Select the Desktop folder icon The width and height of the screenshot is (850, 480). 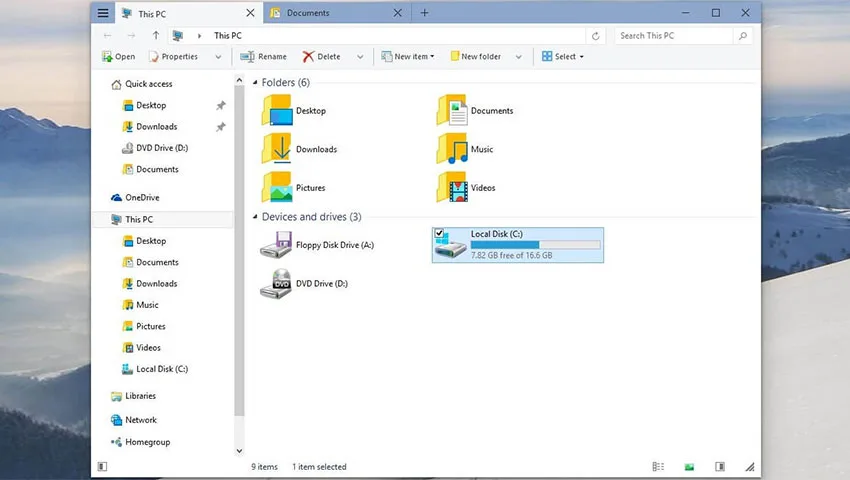tap(277, 110)
